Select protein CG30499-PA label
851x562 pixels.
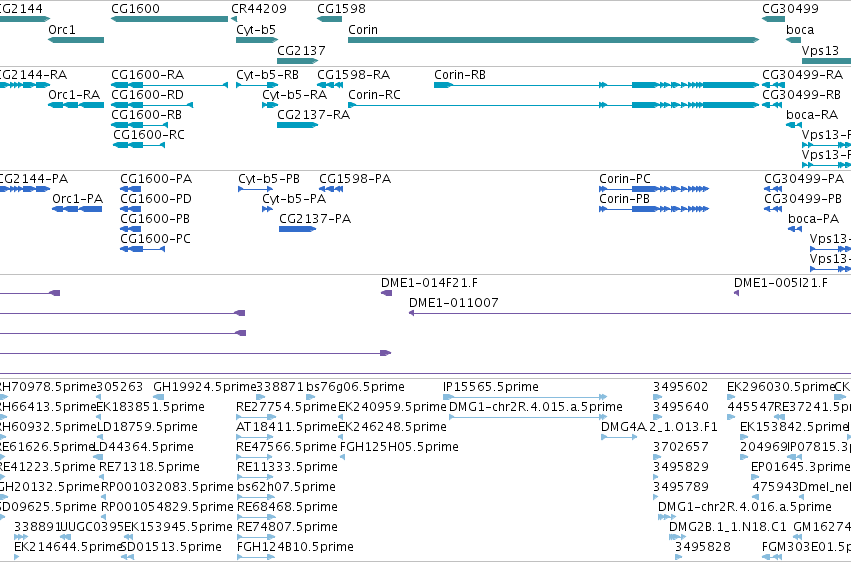[804, 179]
